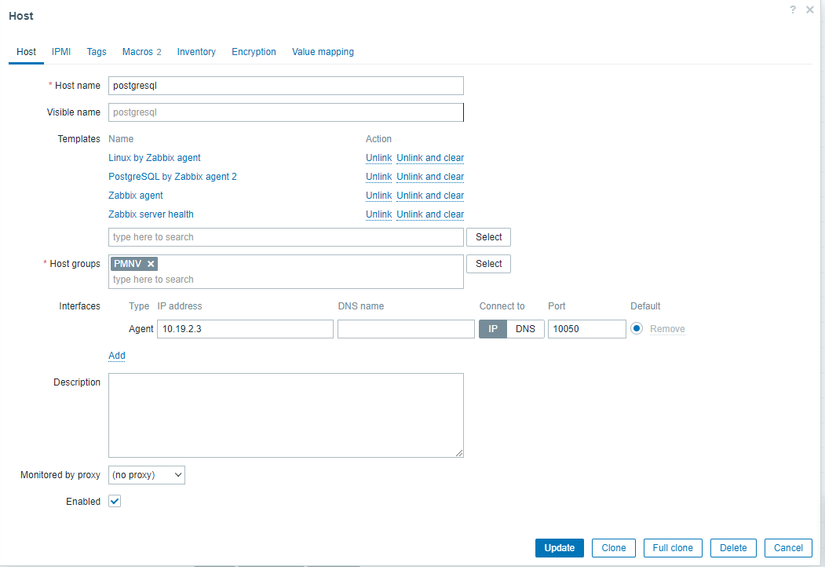The width and height of the screenshot is (825, 567).
Task: Open the Macros tab
Action: tap(142, 52)
